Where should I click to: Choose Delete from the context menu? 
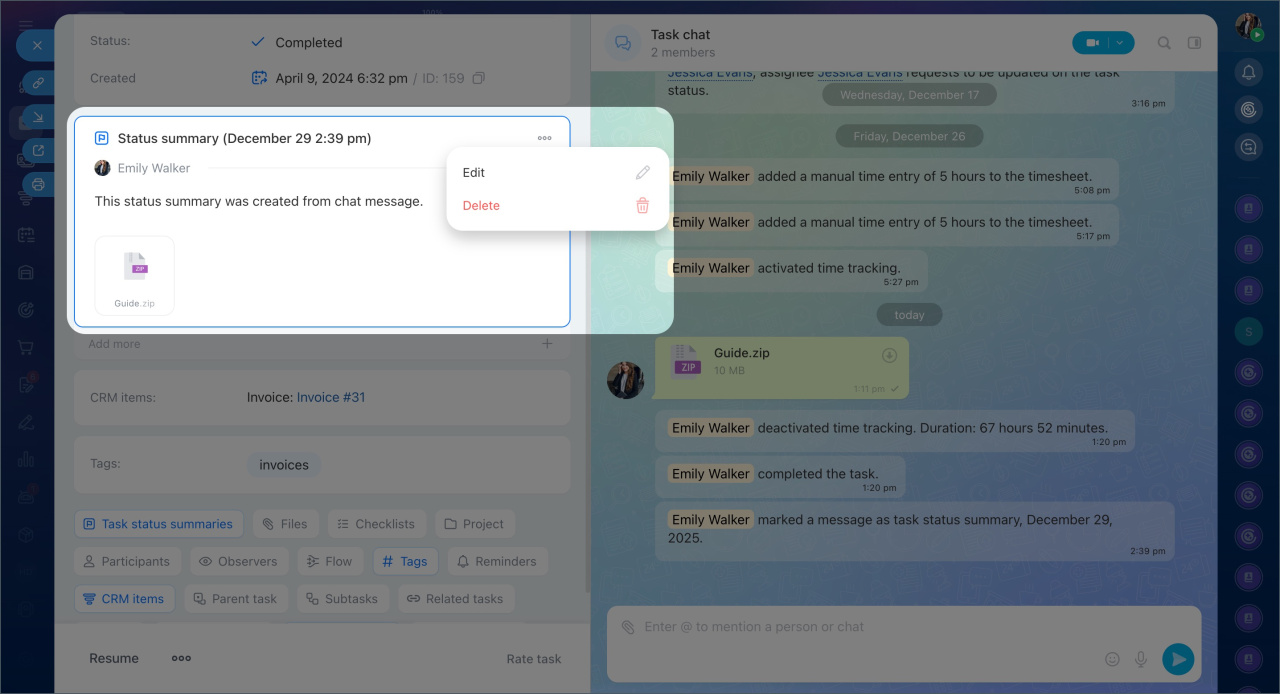click(481, 206)
